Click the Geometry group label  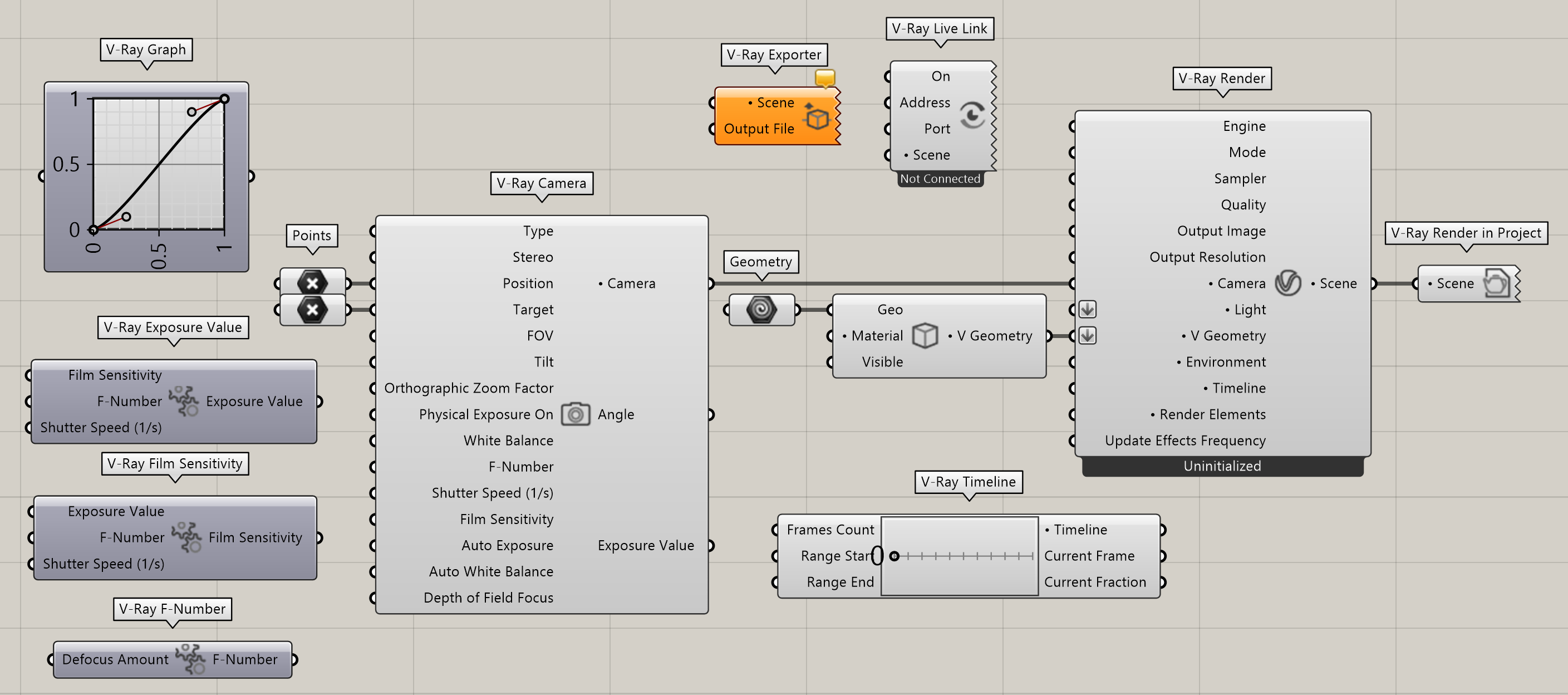click(761, 261)
